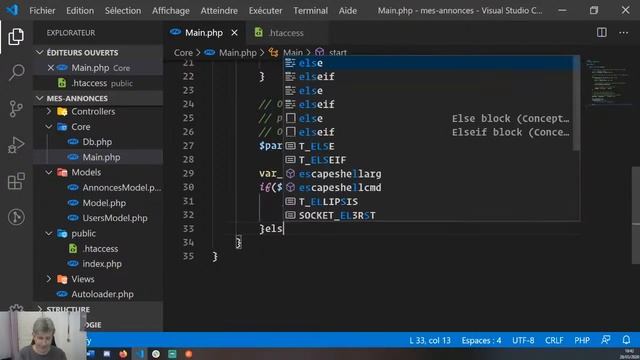
Task: Select the Elseif block snippet suggestion
Action: 429,132
